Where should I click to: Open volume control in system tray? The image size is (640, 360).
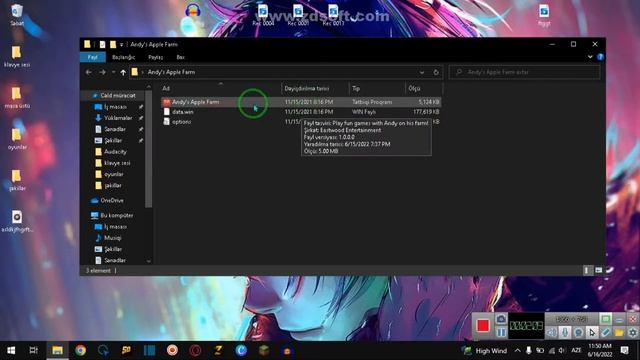click(x=562, y=351)
